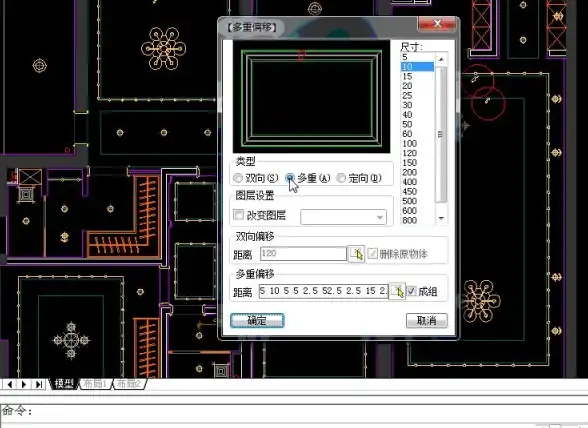This screenshot has height=428, width=588.
Task: Select size 10 in the 尺寸 list
Action: 417,67
